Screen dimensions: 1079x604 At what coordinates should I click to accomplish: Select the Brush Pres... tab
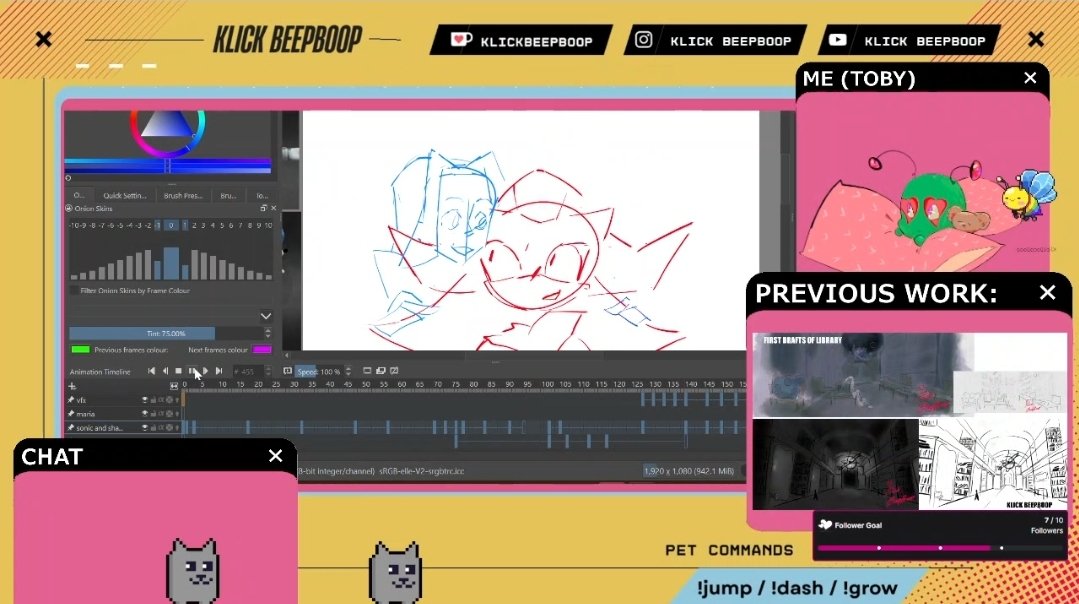point(183,195)
